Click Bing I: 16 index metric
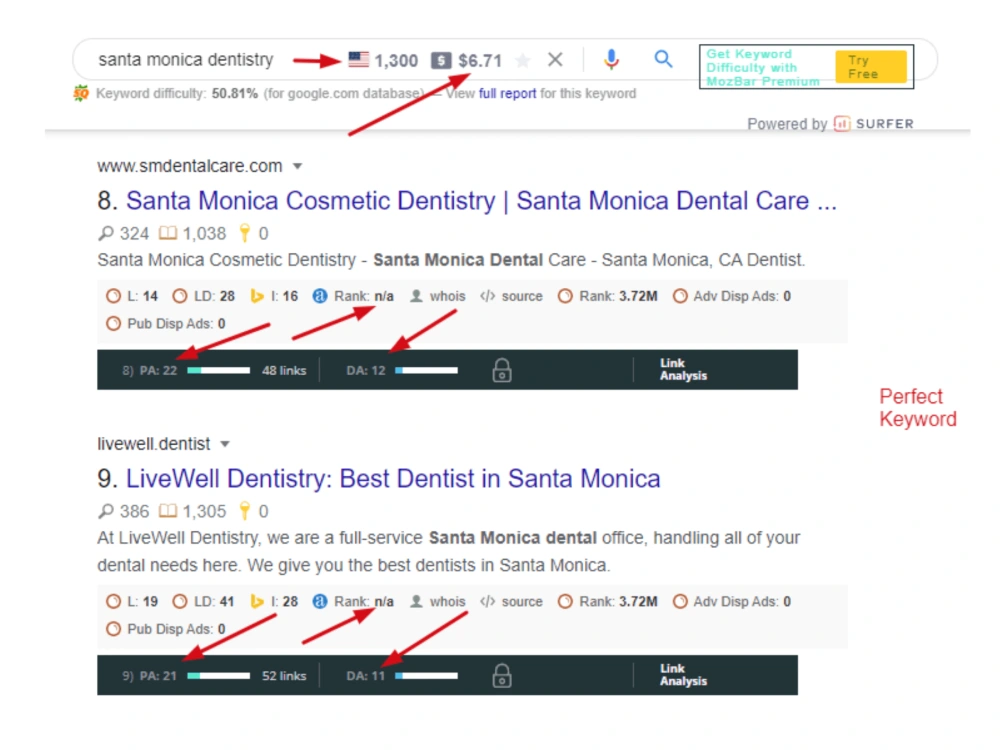The image size is (1000, 750). [274, 296]
